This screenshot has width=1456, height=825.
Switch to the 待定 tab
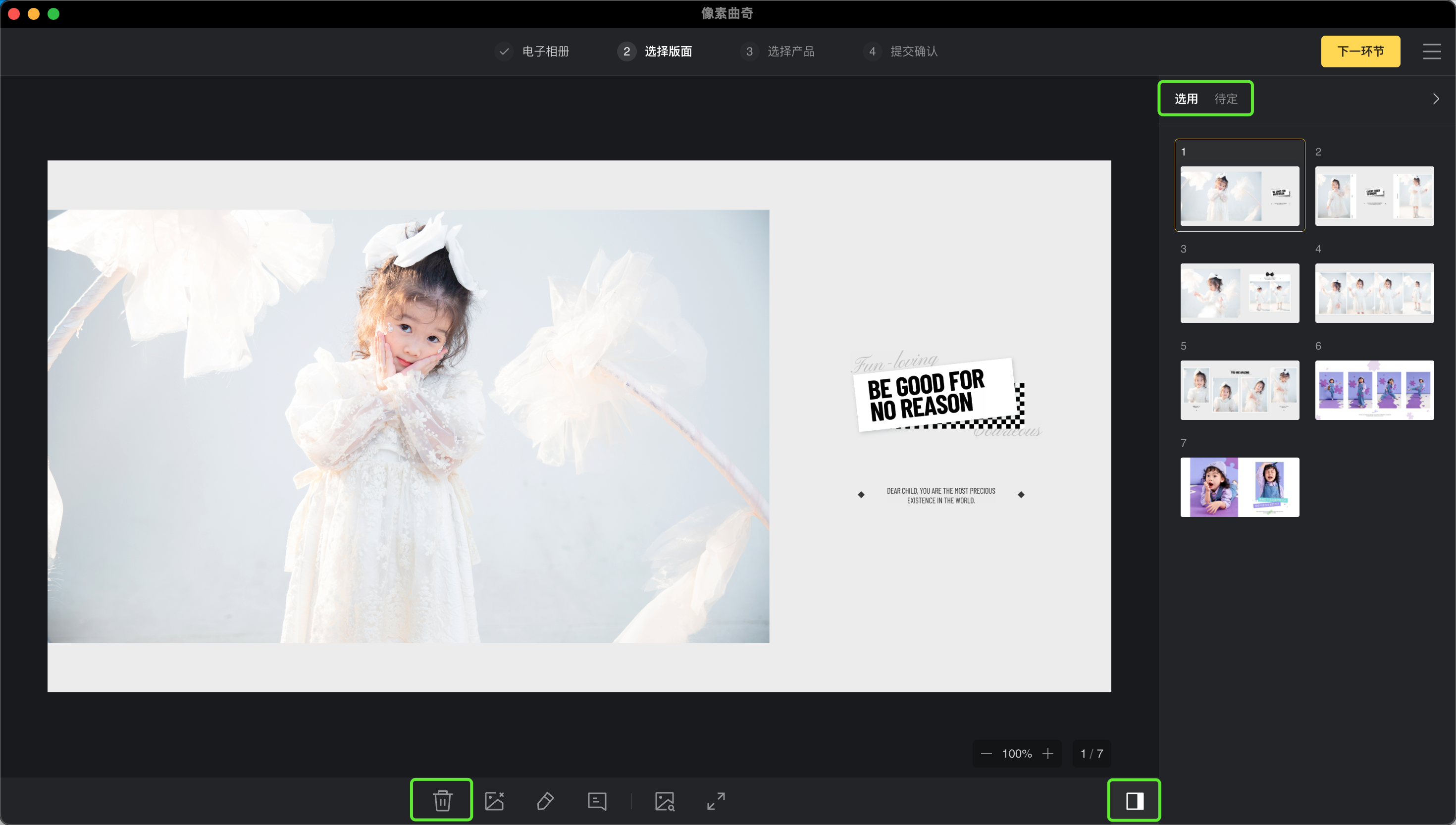1226,99
